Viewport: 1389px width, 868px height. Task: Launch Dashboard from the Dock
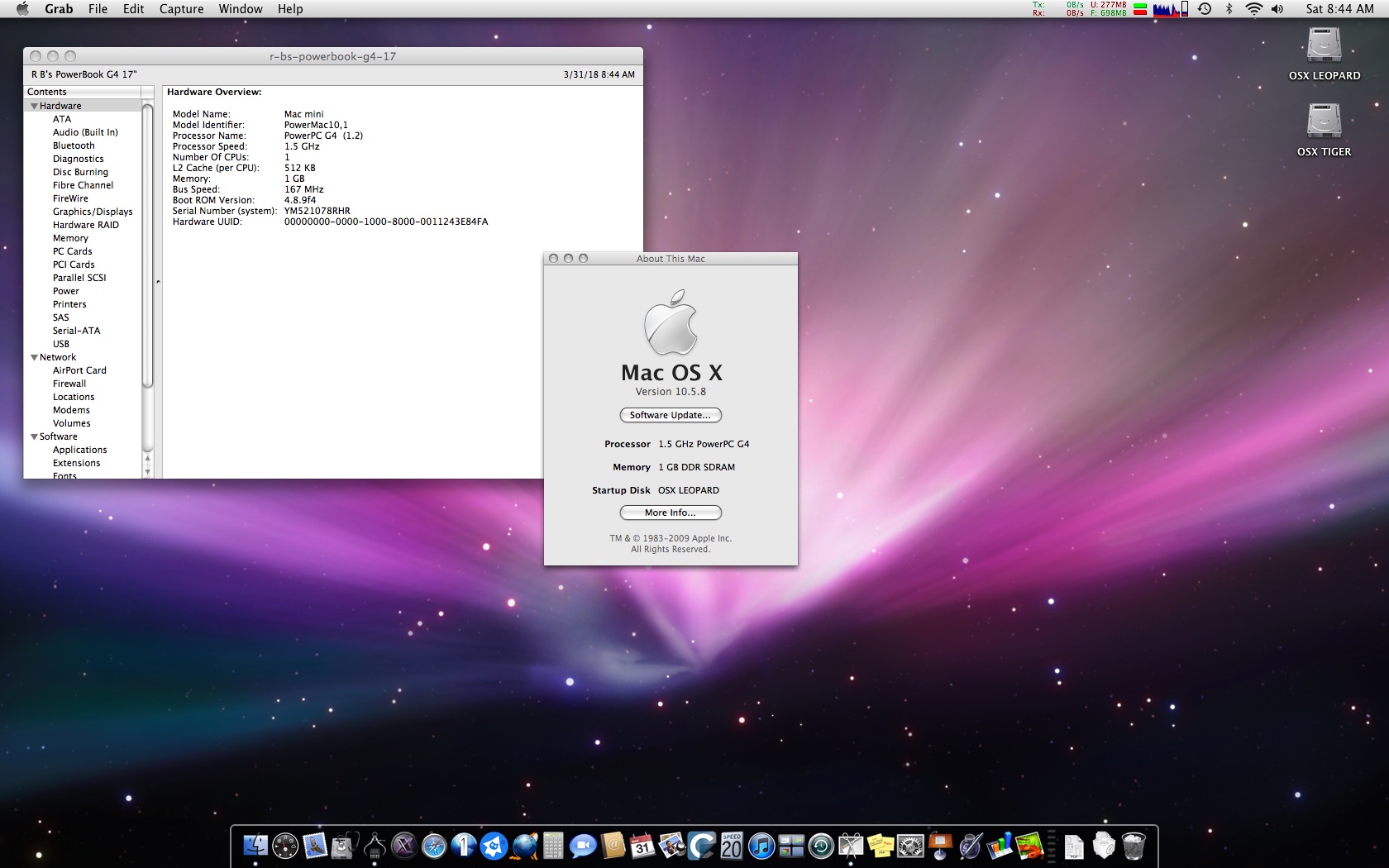tap(285, 846)
